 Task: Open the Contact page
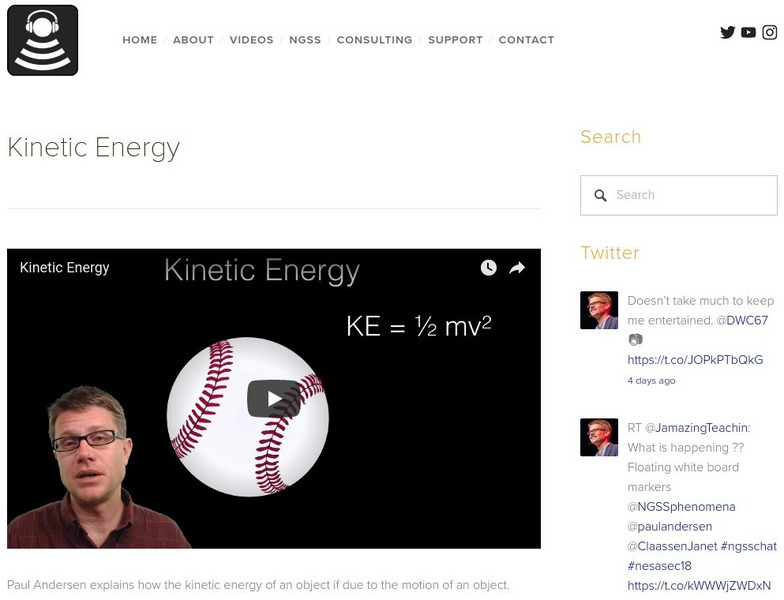click(526, 40)
